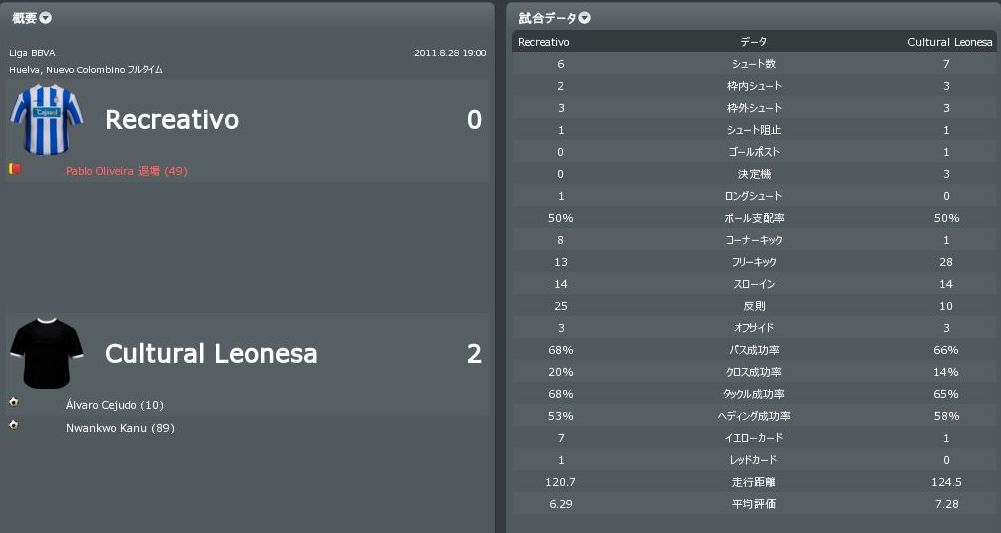
Task: Click the データ column header
Action: [x=753, y=42]
